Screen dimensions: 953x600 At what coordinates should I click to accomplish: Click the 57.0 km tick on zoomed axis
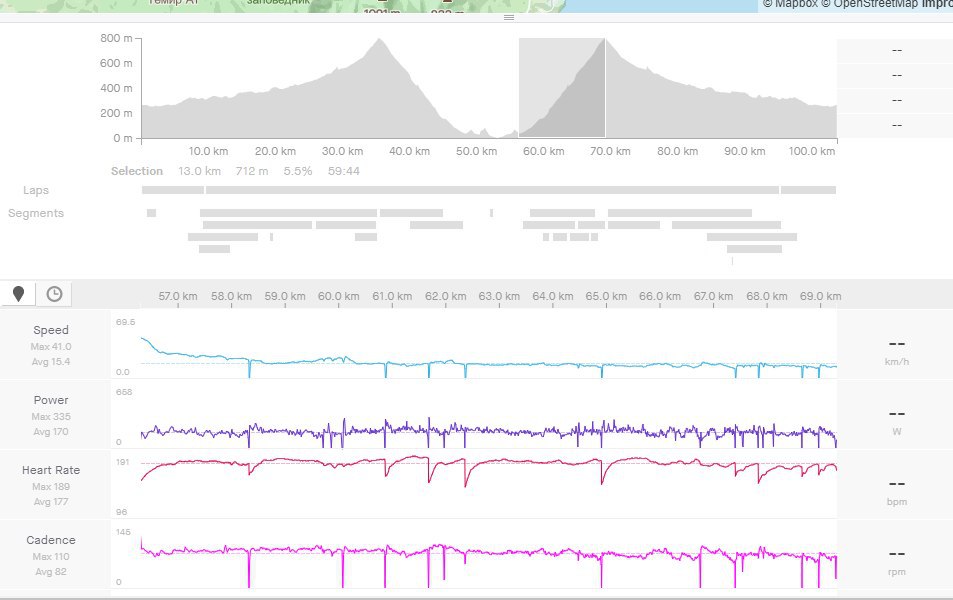[178, 296]
